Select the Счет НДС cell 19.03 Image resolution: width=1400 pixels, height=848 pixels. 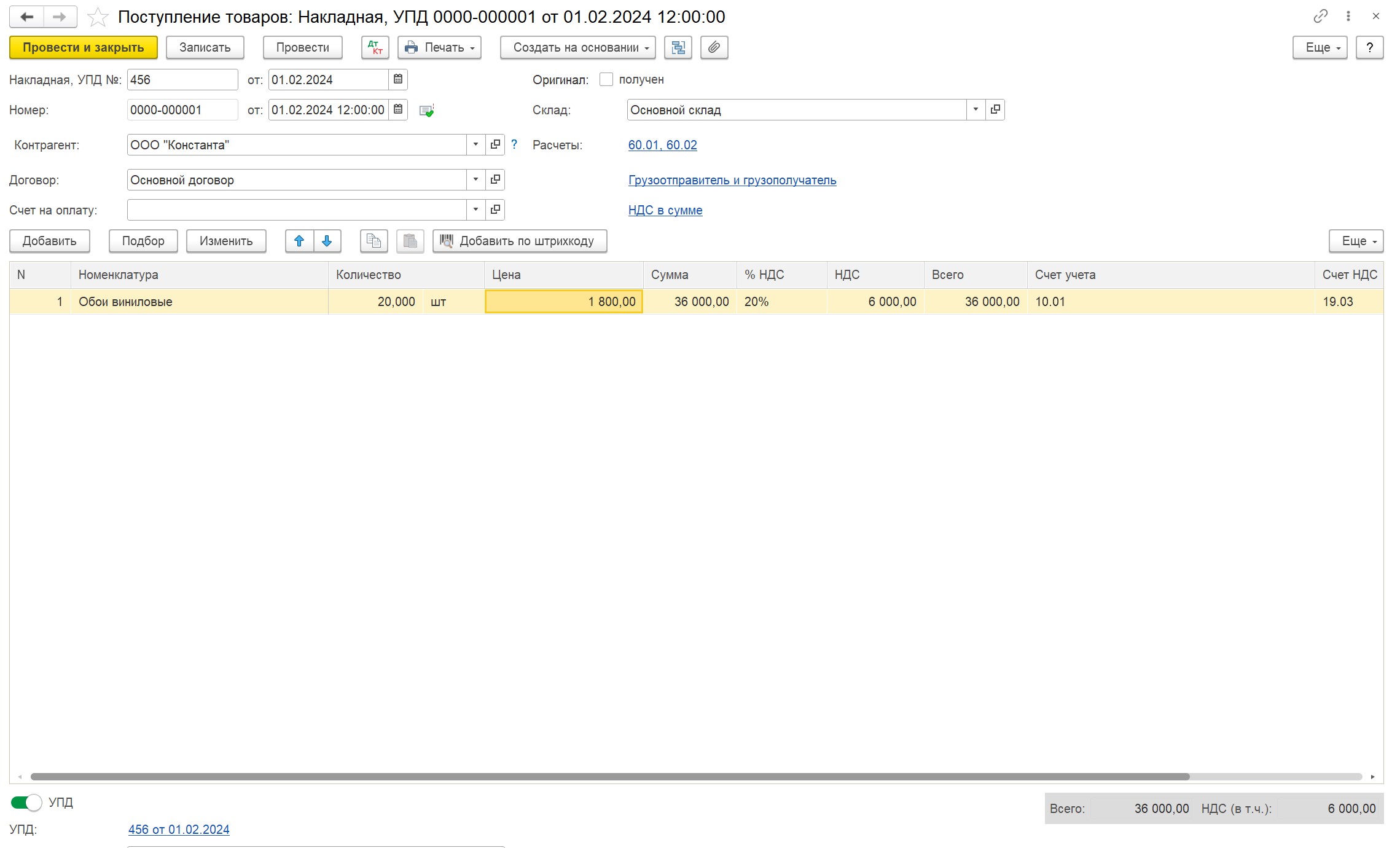[1349, 302]
